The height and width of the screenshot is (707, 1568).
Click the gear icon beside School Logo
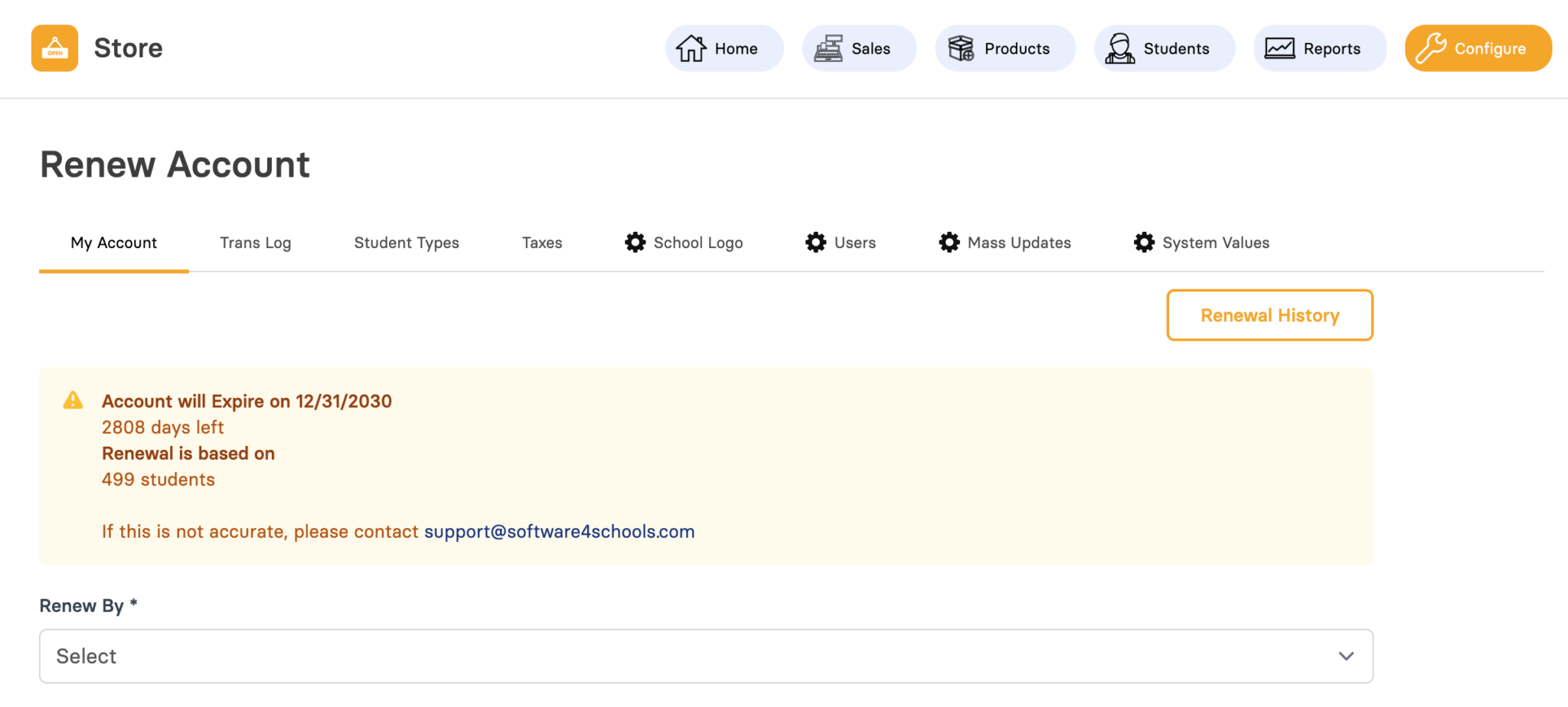[x=635, y=243]
